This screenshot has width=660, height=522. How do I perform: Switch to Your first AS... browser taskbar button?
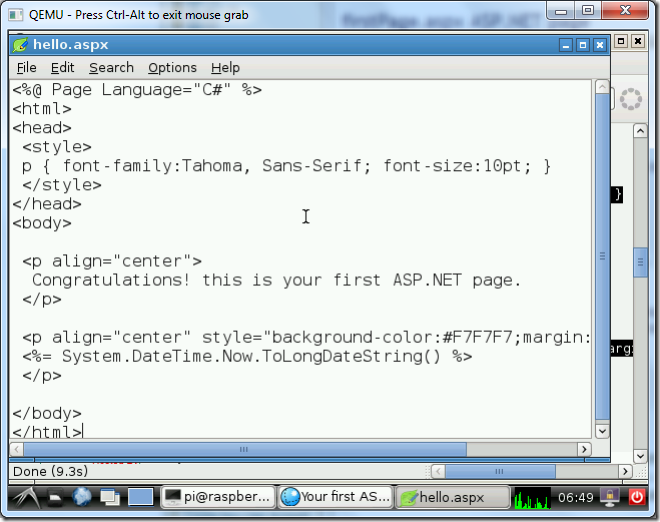[x=335, y=497]
